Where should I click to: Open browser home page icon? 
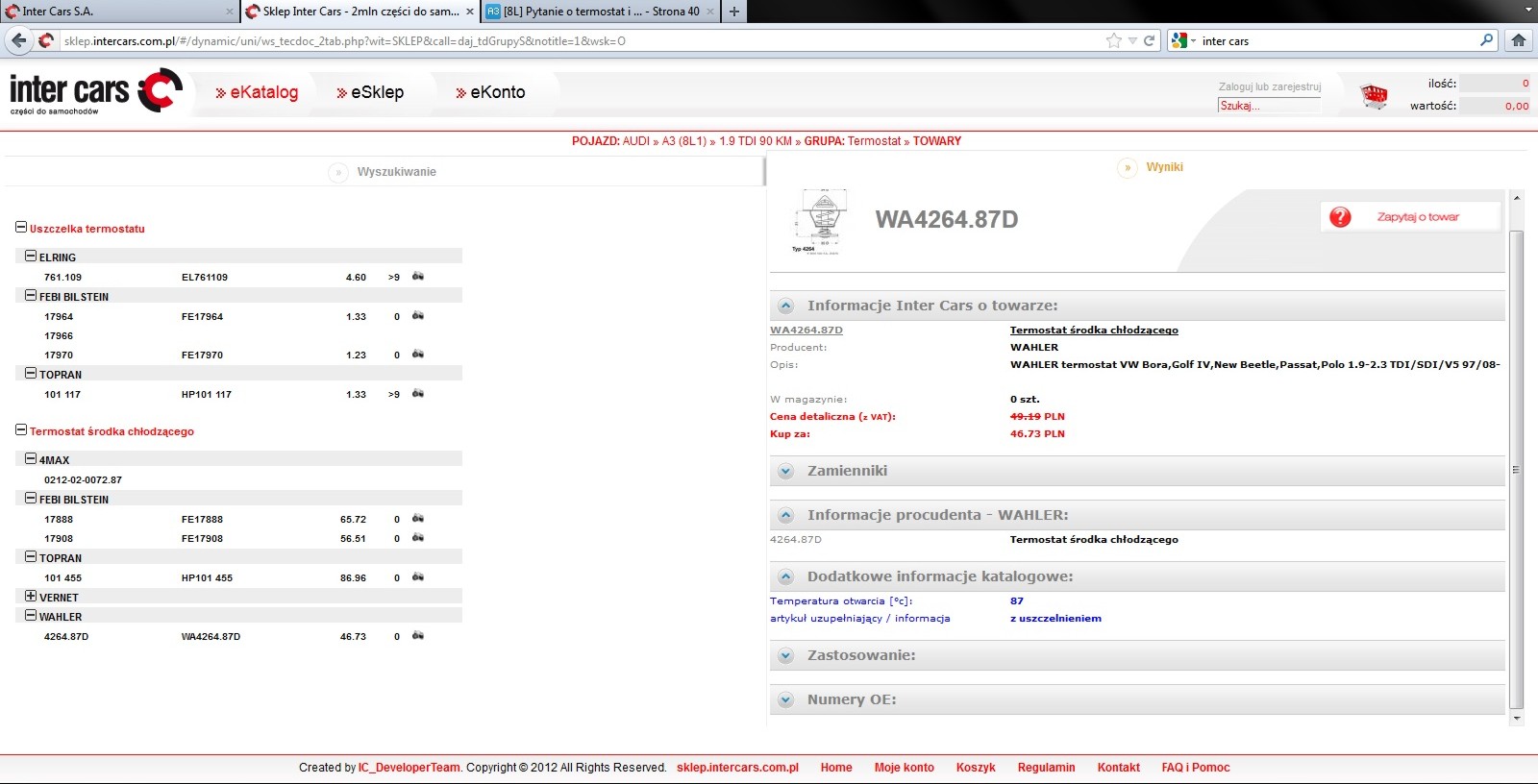(1519, 40)
